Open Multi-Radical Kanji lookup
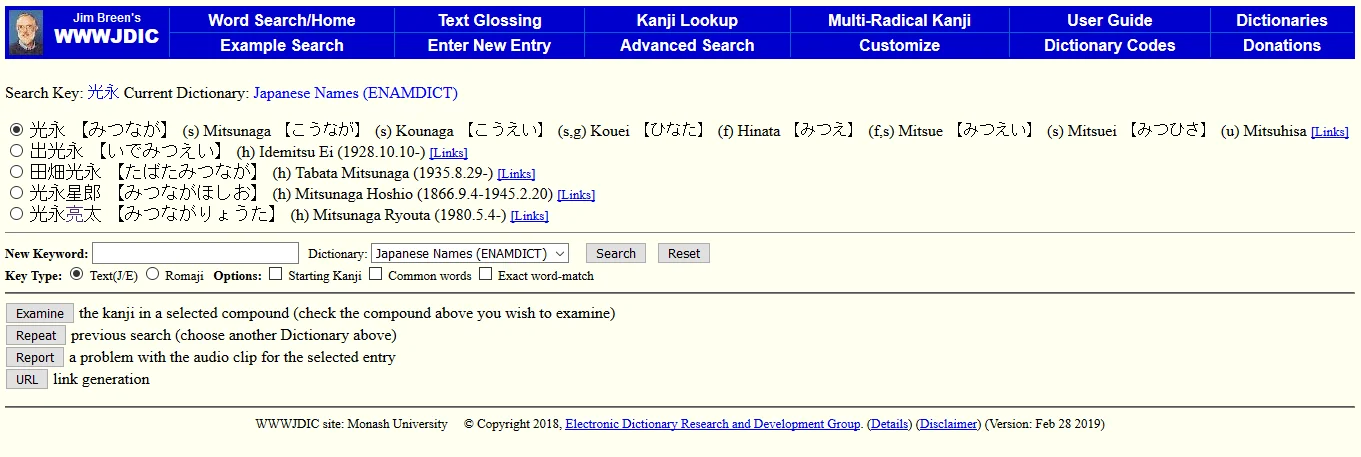1361x457 pixels. 899,20
